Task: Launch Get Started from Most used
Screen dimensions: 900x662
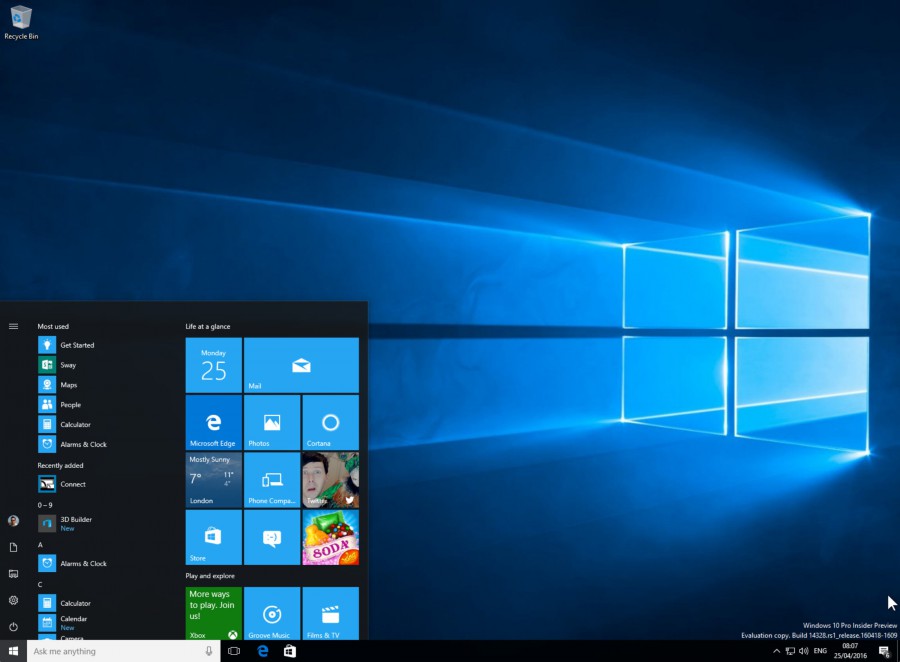Action: (77, 344)
